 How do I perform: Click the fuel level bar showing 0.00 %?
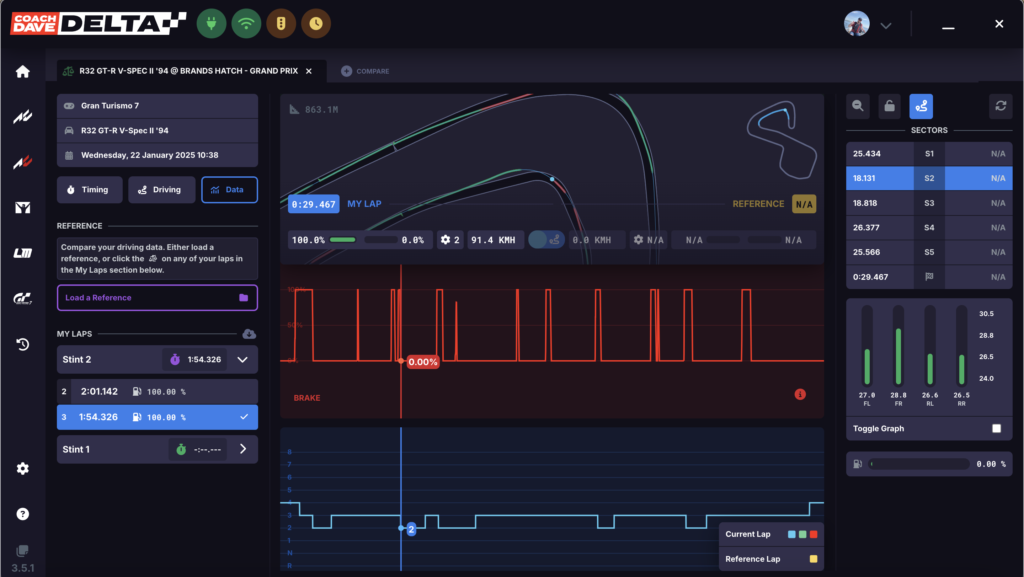point(920,464)
